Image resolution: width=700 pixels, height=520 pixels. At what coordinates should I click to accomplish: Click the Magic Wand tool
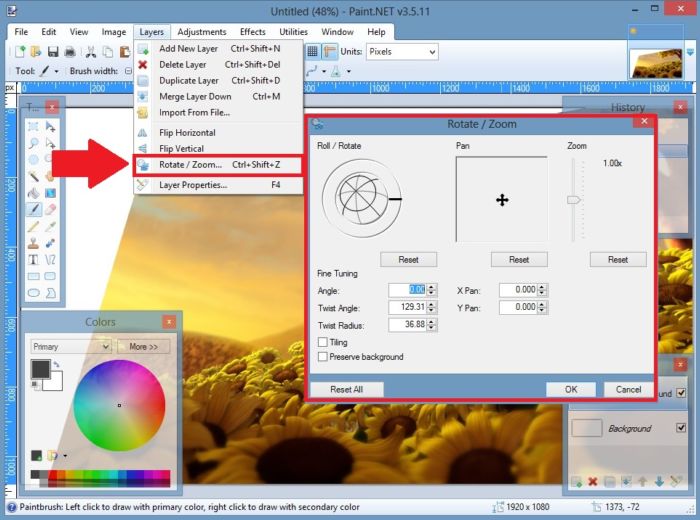coord(33,176)
